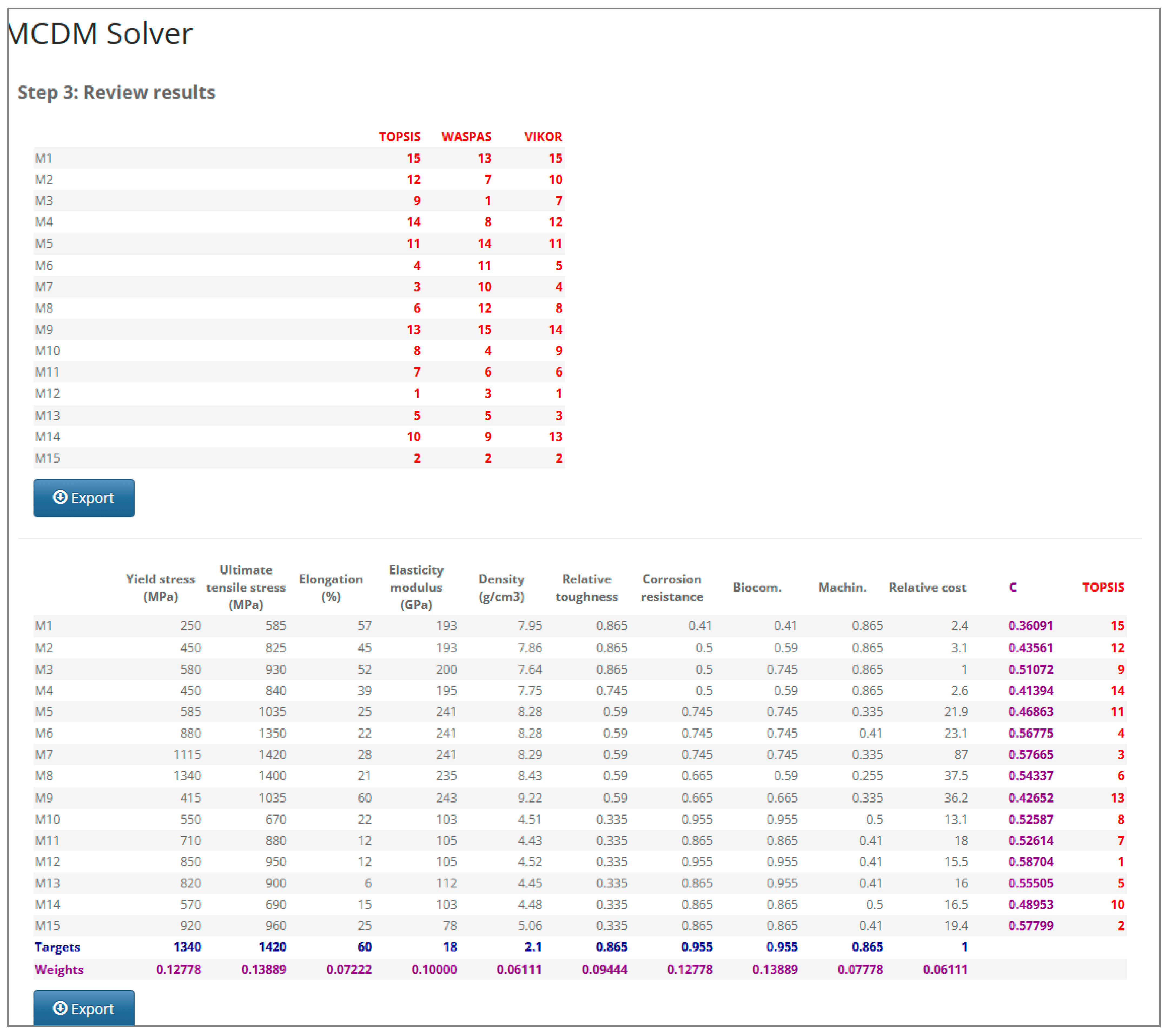Click the Weights value 0.07222
1170x1036 pixels.
tap(349, 970)
